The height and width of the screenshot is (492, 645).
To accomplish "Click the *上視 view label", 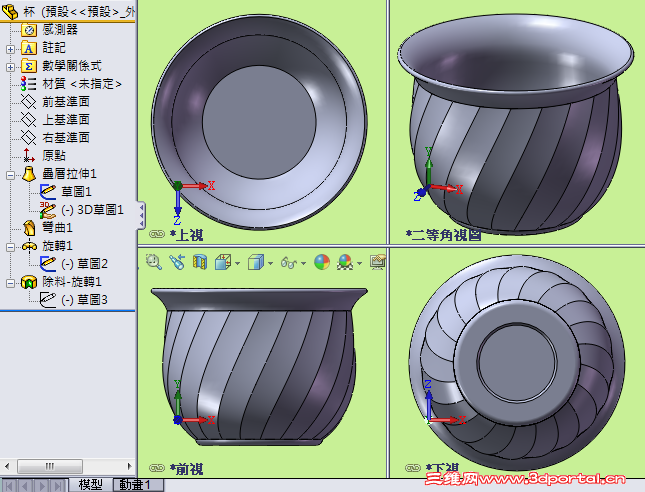I will pos(187,235).
